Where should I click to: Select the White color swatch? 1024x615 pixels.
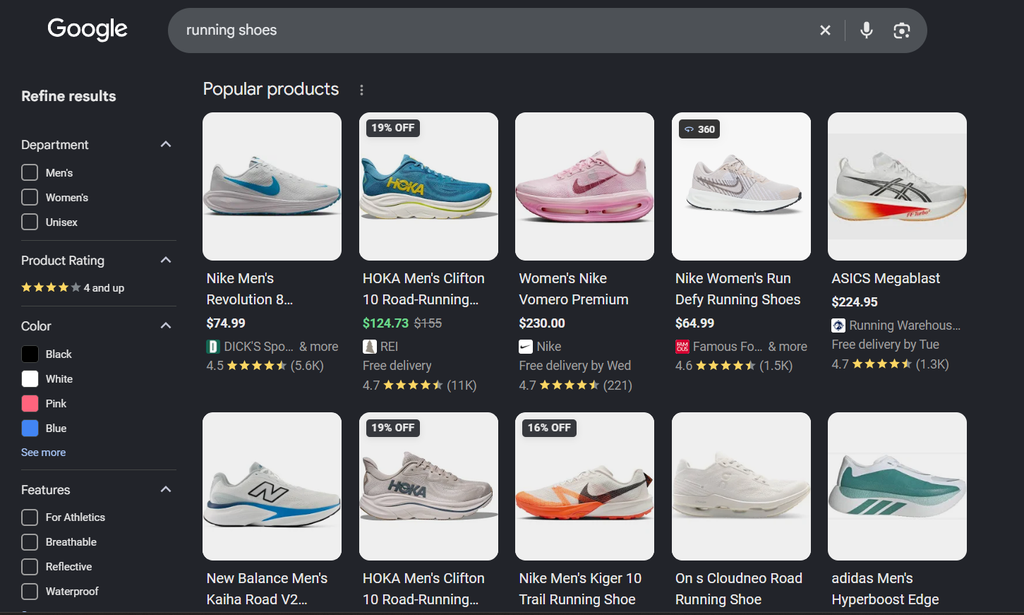(29, 379)
